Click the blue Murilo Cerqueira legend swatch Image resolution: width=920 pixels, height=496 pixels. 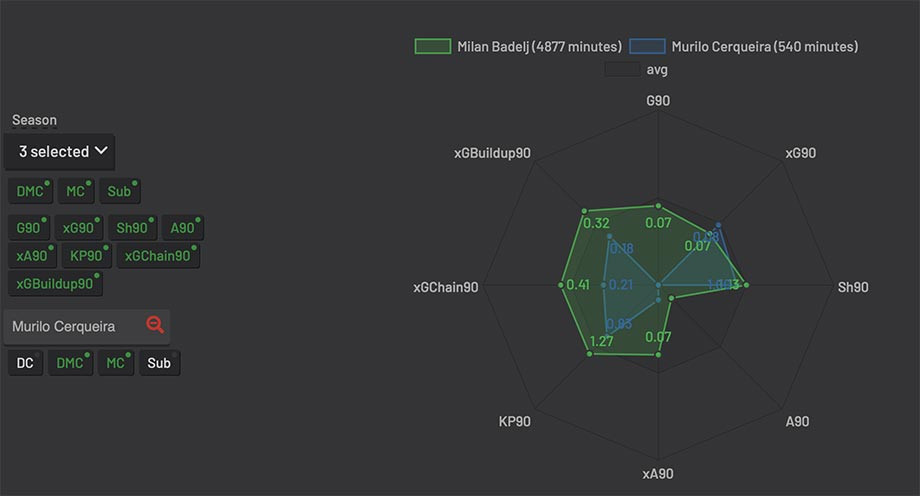pos(647,46)
